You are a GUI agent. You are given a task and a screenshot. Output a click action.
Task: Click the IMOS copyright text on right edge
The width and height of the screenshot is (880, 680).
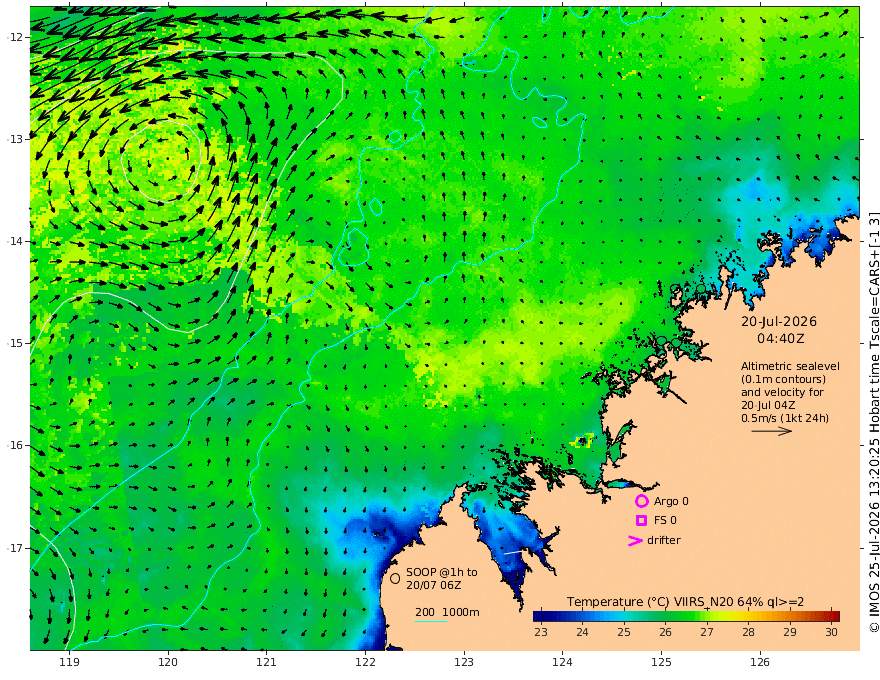click(x=874, y=421)
